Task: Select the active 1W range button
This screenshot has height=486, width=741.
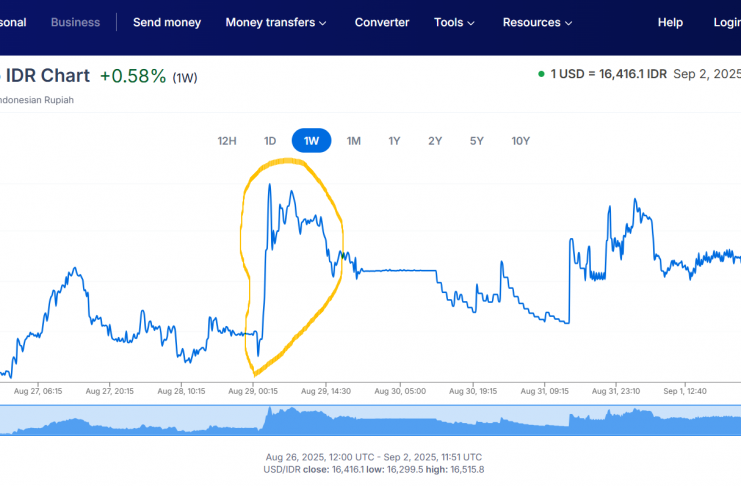Action: (311, 141)
